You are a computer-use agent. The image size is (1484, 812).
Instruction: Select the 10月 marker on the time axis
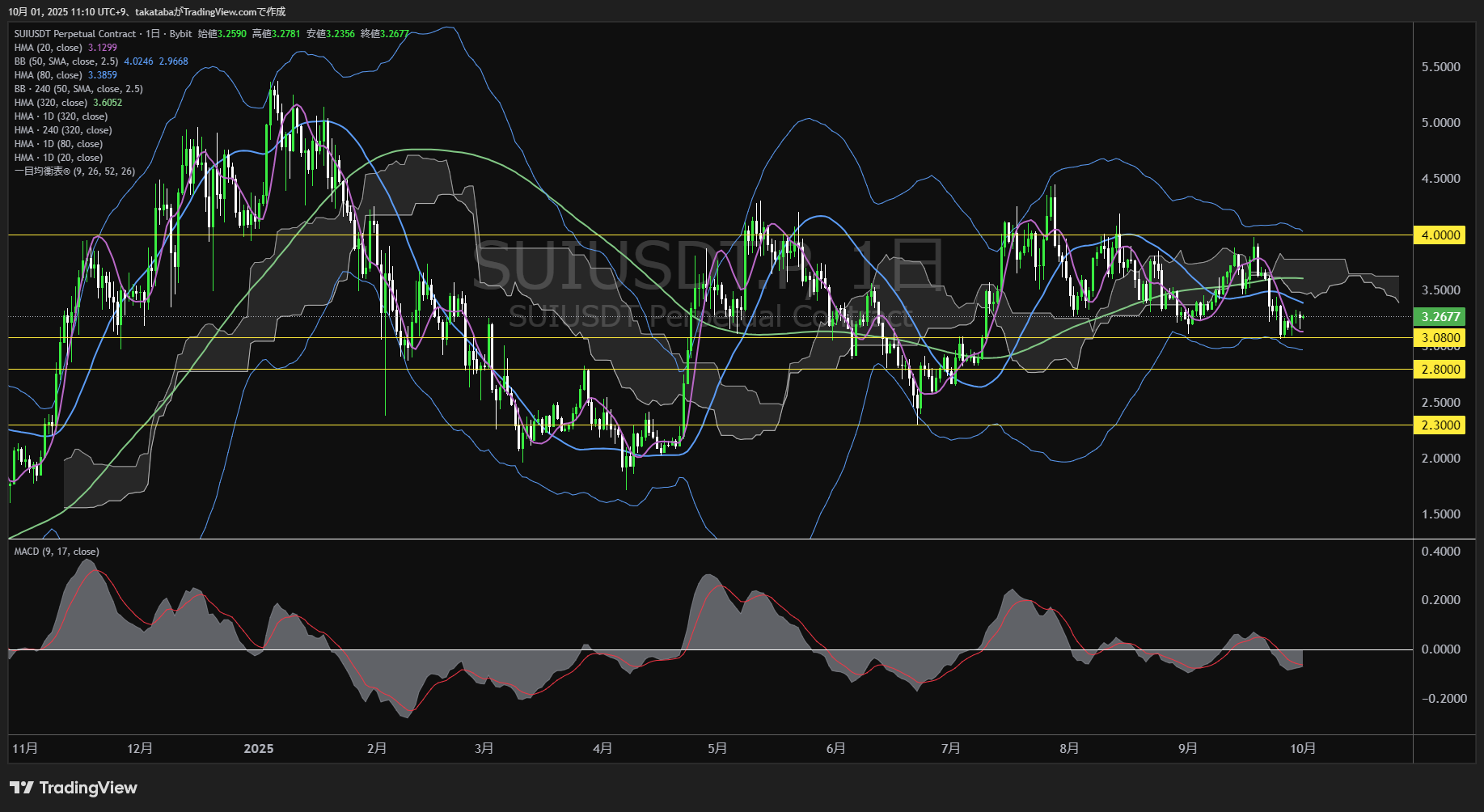(1302, 749)
